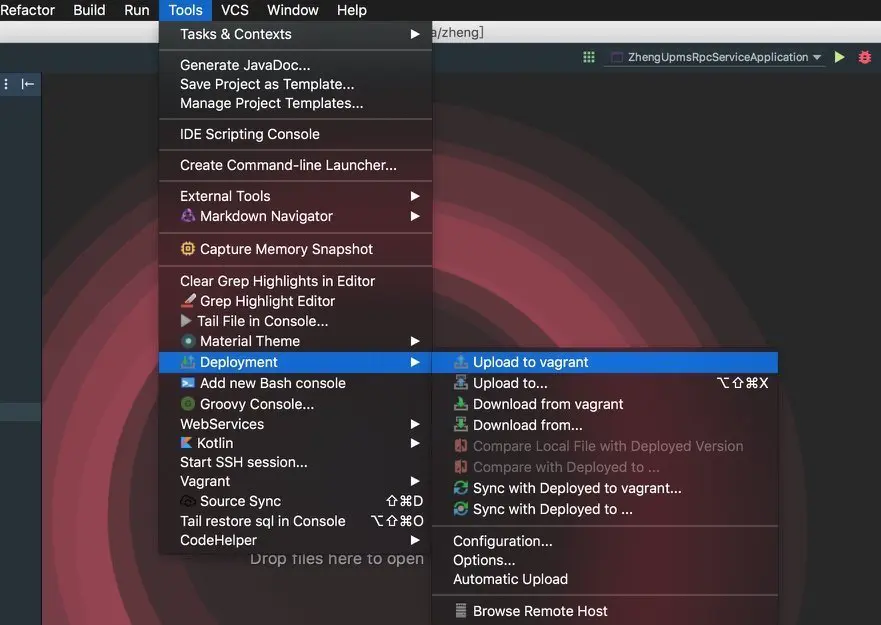The image size is (881, 625).
Task: Open the VCS menu
Action: coord(235,10)
